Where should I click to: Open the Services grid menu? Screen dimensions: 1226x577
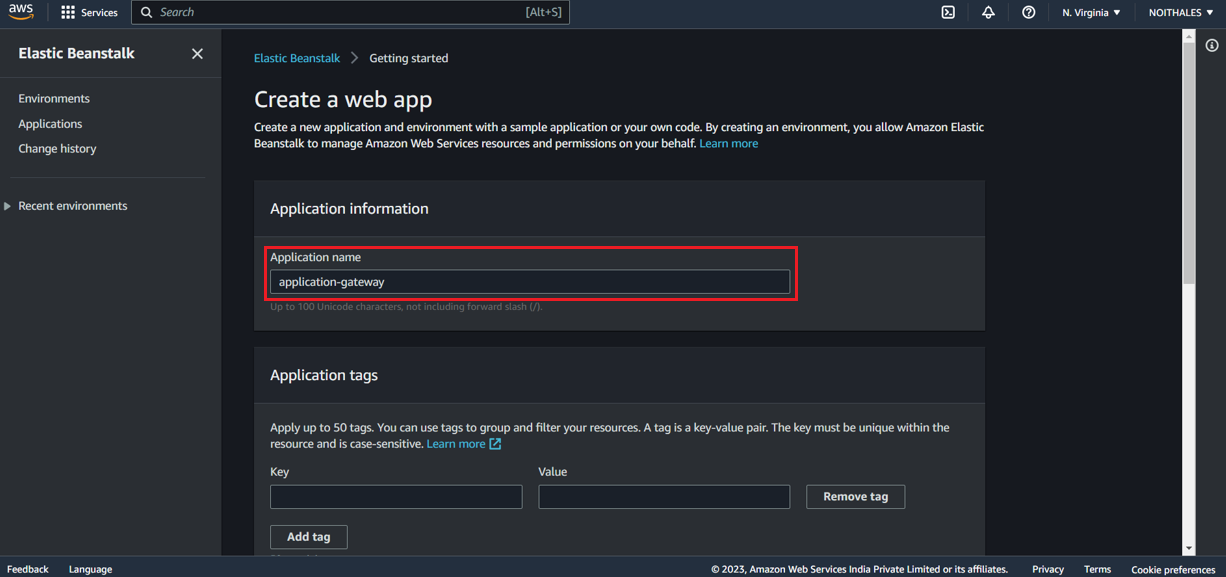pos(67,12)
